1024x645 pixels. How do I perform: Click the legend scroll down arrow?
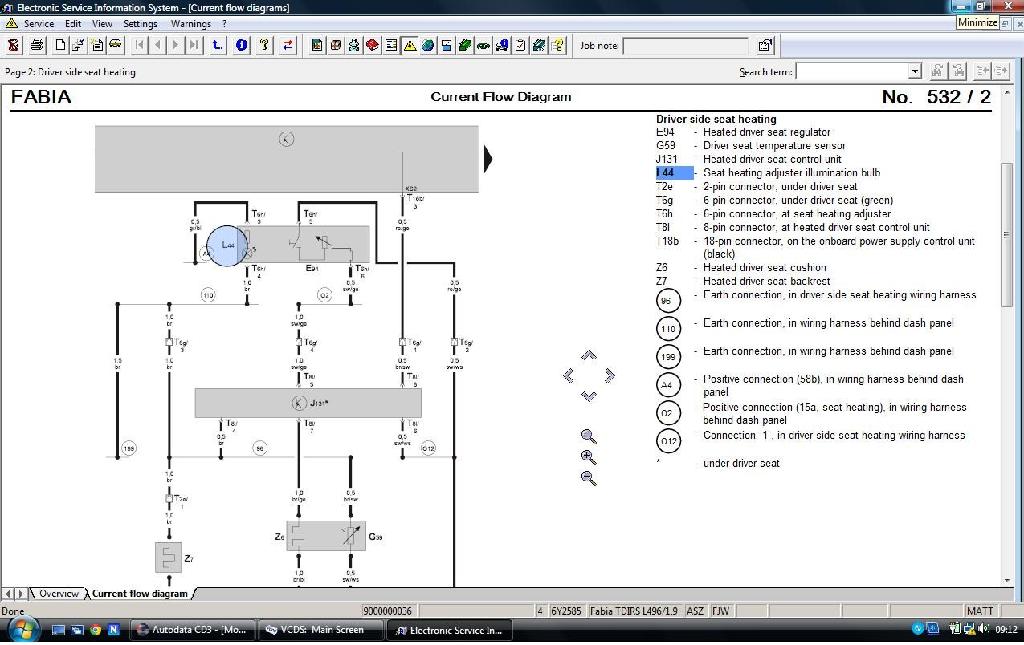coord(1006,580)
